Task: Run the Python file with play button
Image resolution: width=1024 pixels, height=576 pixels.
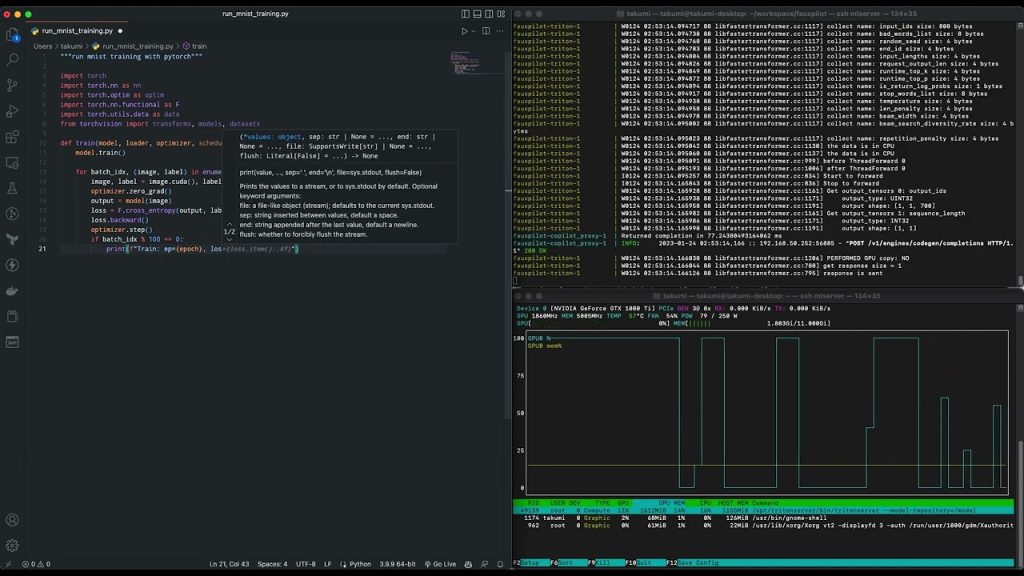Action: 464,31
